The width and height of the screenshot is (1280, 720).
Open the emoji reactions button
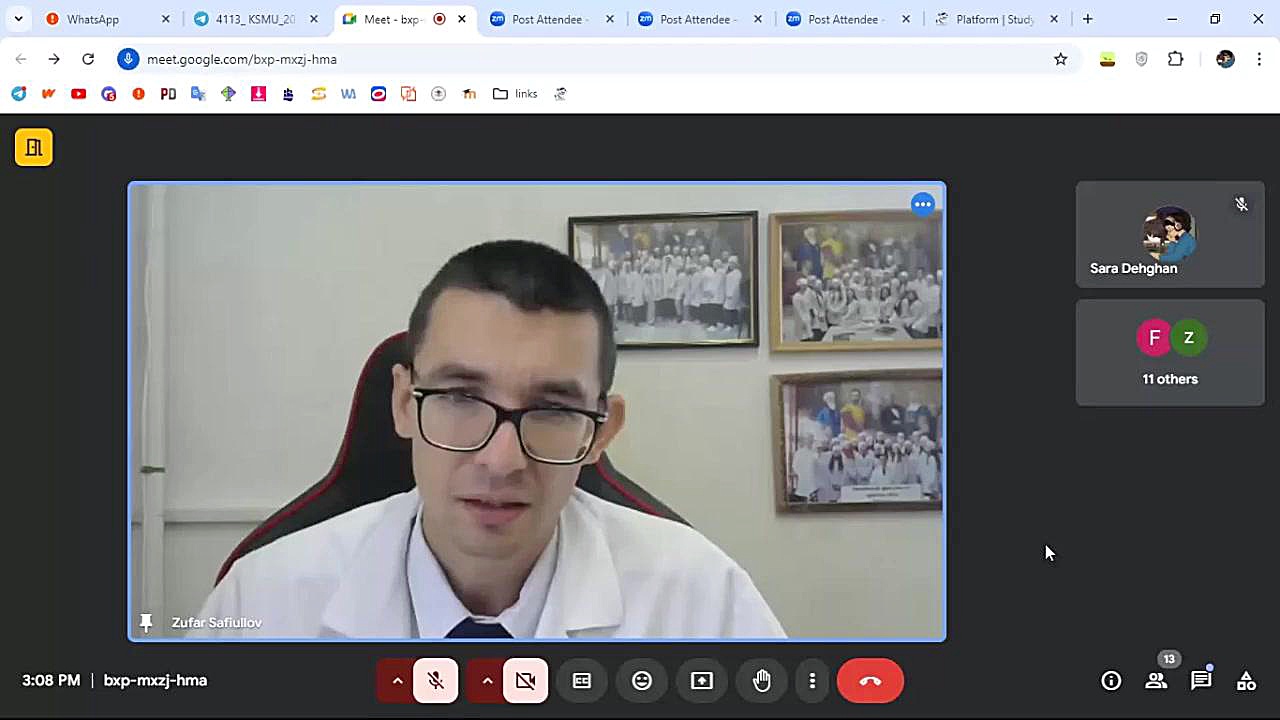pos(642,681)
